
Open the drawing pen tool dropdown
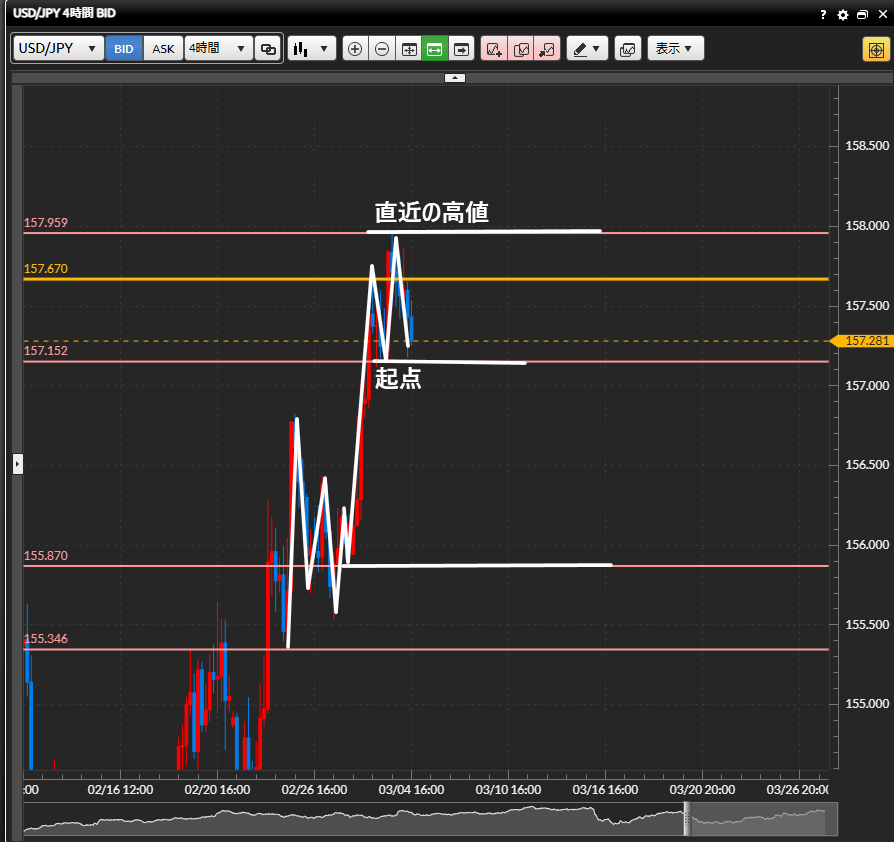click(587, 48)
